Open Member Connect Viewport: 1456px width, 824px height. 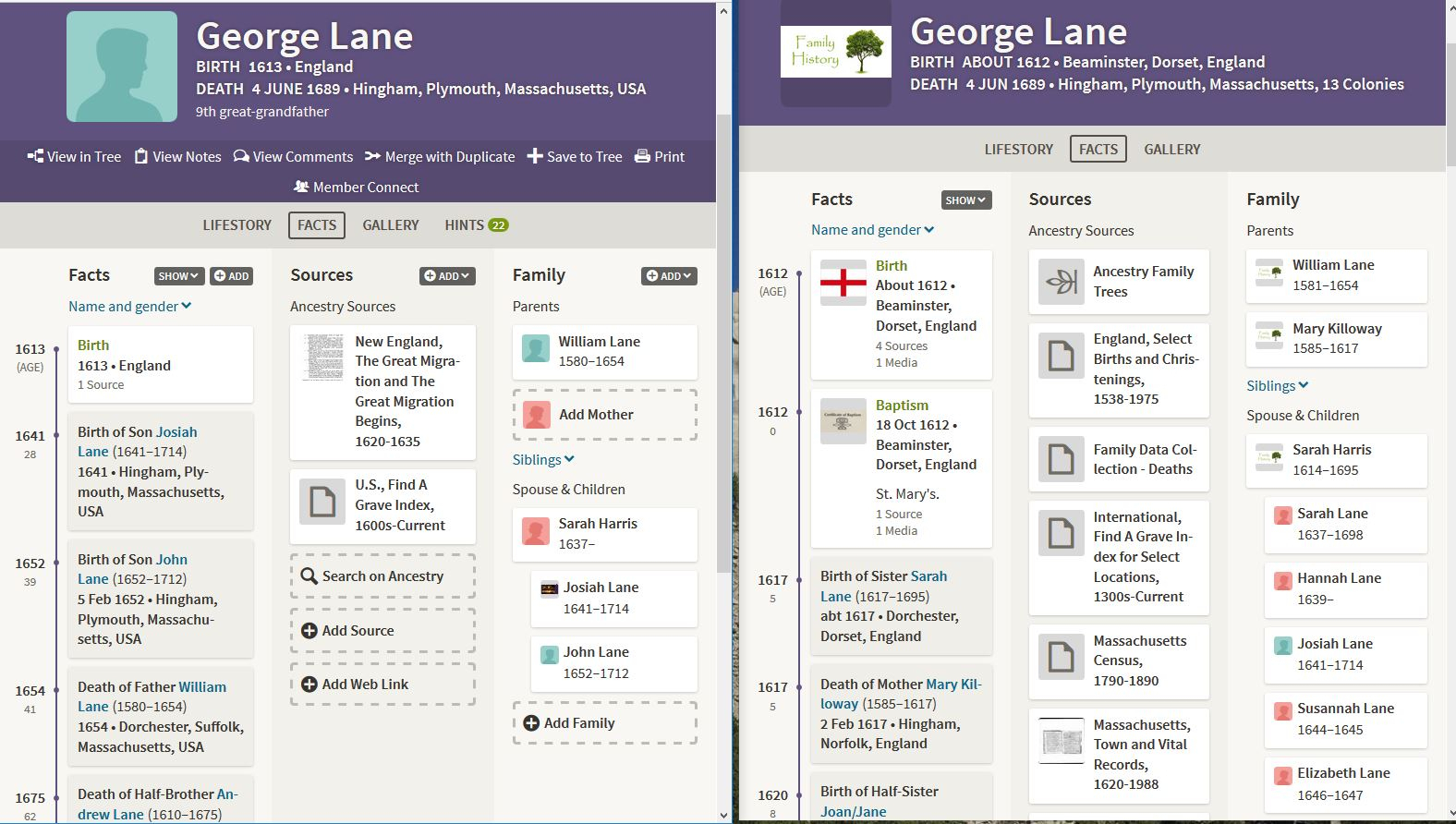pos(356,187)
